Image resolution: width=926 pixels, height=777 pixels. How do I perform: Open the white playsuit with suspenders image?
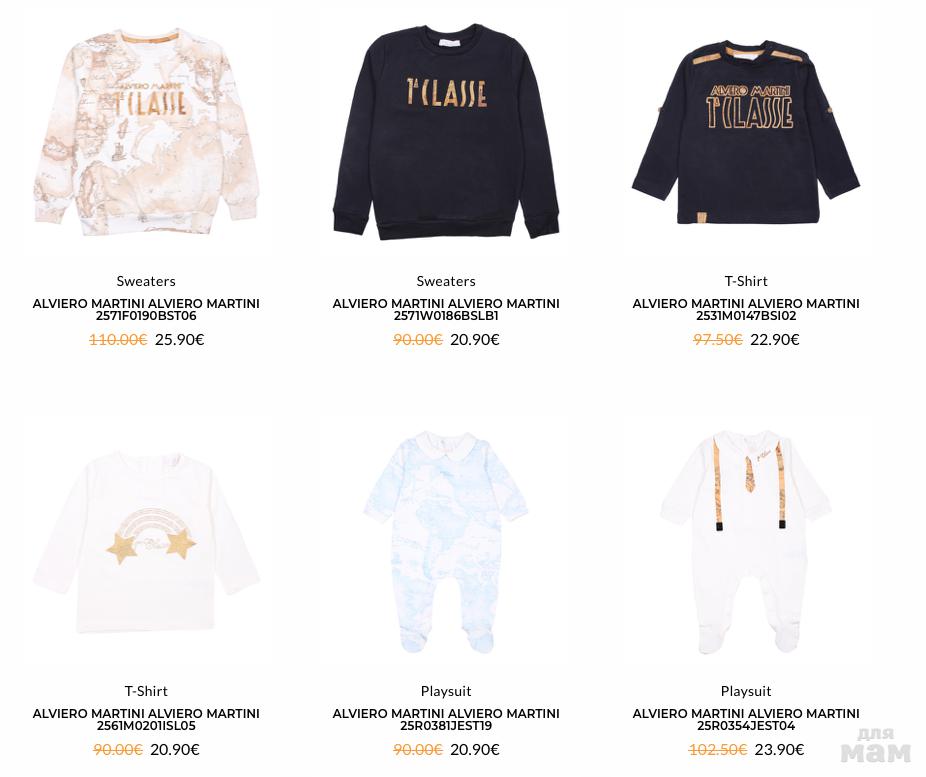pyautogui.click(x=746, y=542)
